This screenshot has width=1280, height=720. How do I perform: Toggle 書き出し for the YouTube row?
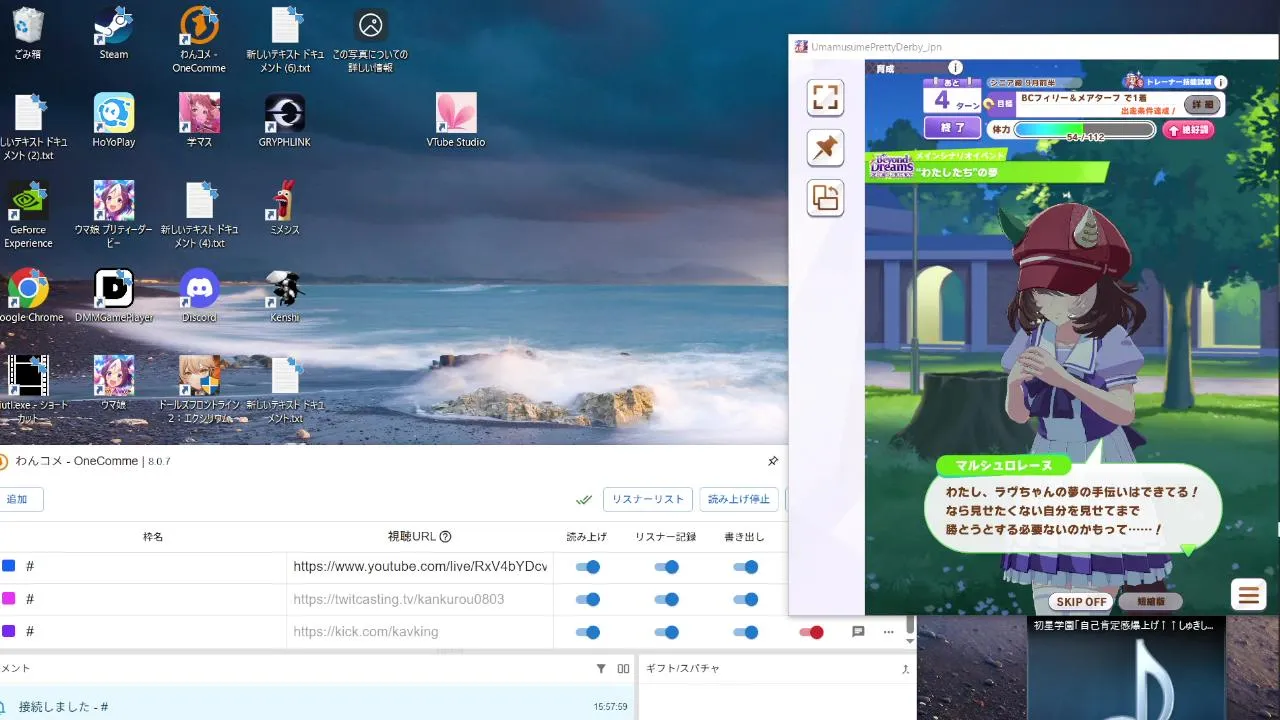click(x=745, y=567)
